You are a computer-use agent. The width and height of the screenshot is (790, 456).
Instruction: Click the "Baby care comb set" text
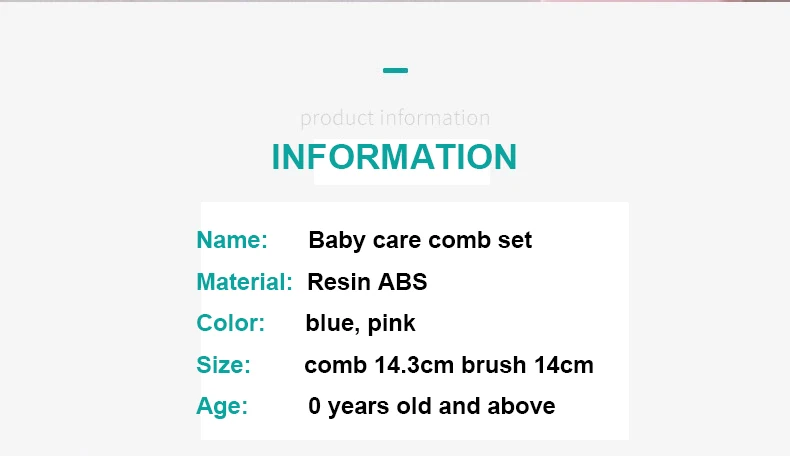tap(420, 240)
